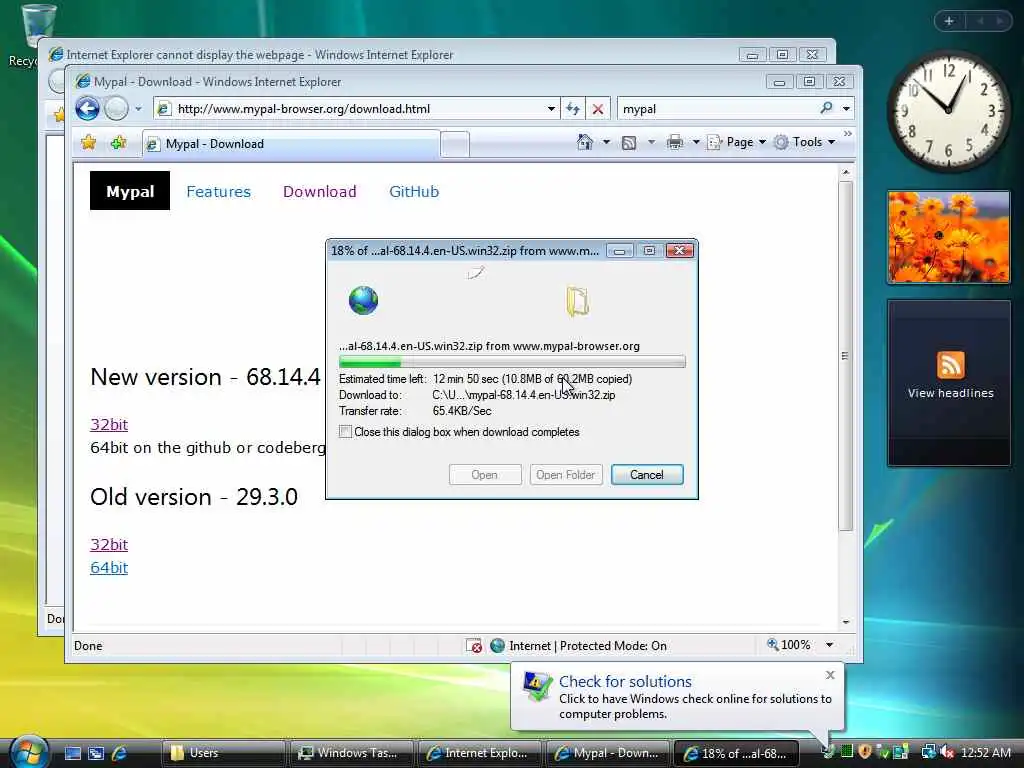Expand zoom level dropdown in status bar
1024x768 pixels.
tap(829, 645)
